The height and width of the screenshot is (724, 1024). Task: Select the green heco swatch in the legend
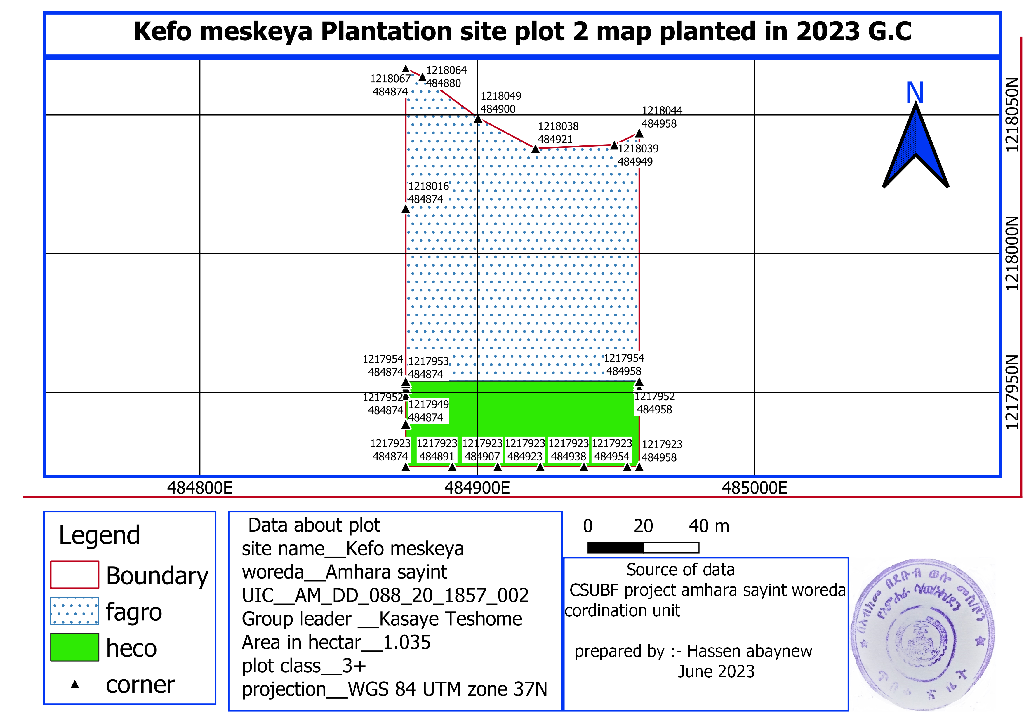tap(75, 648)
